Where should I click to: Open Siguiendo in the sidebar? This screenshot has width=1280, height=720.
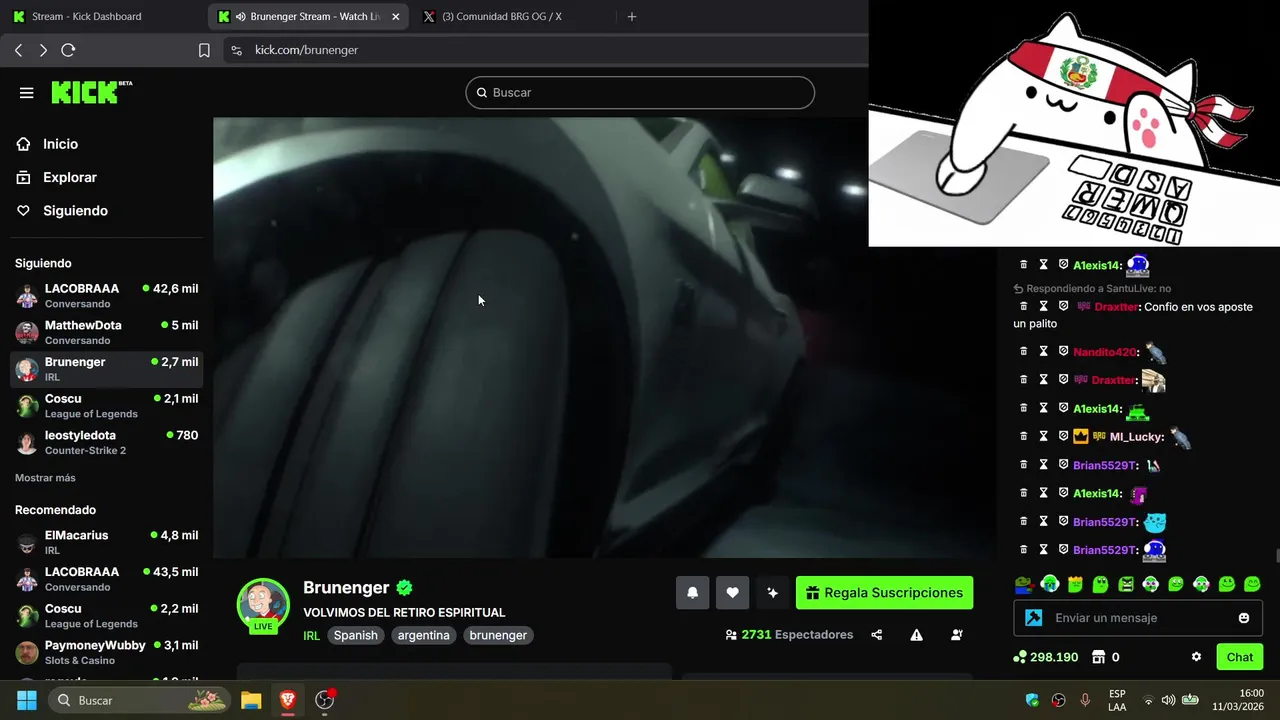[75, 211]
